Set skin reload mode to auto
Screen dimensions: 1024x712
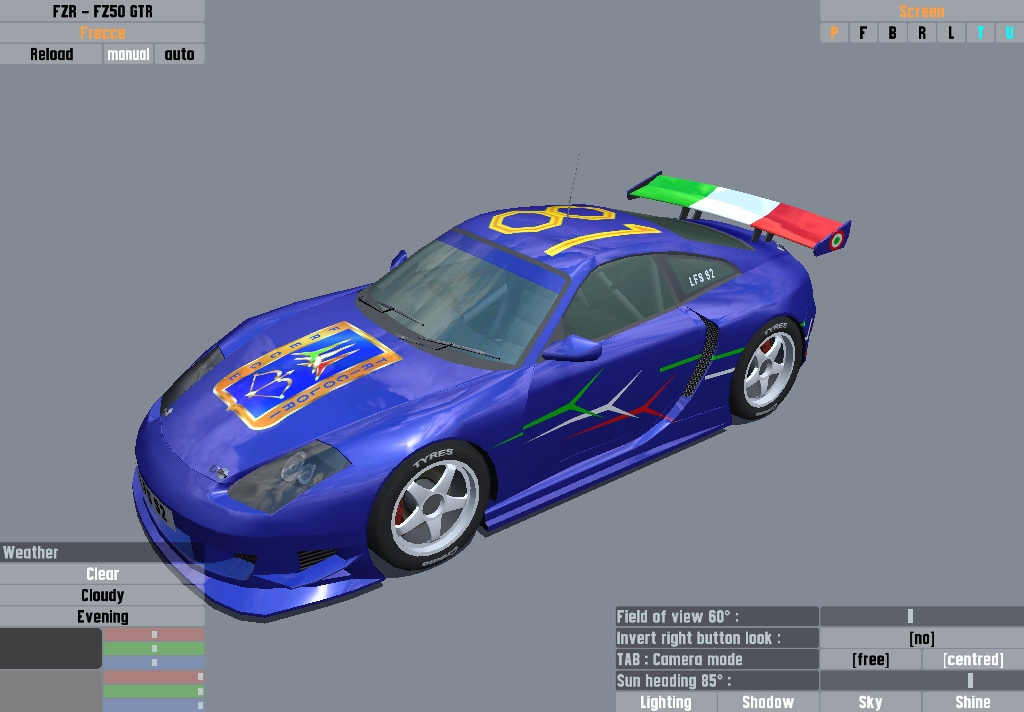180,54
